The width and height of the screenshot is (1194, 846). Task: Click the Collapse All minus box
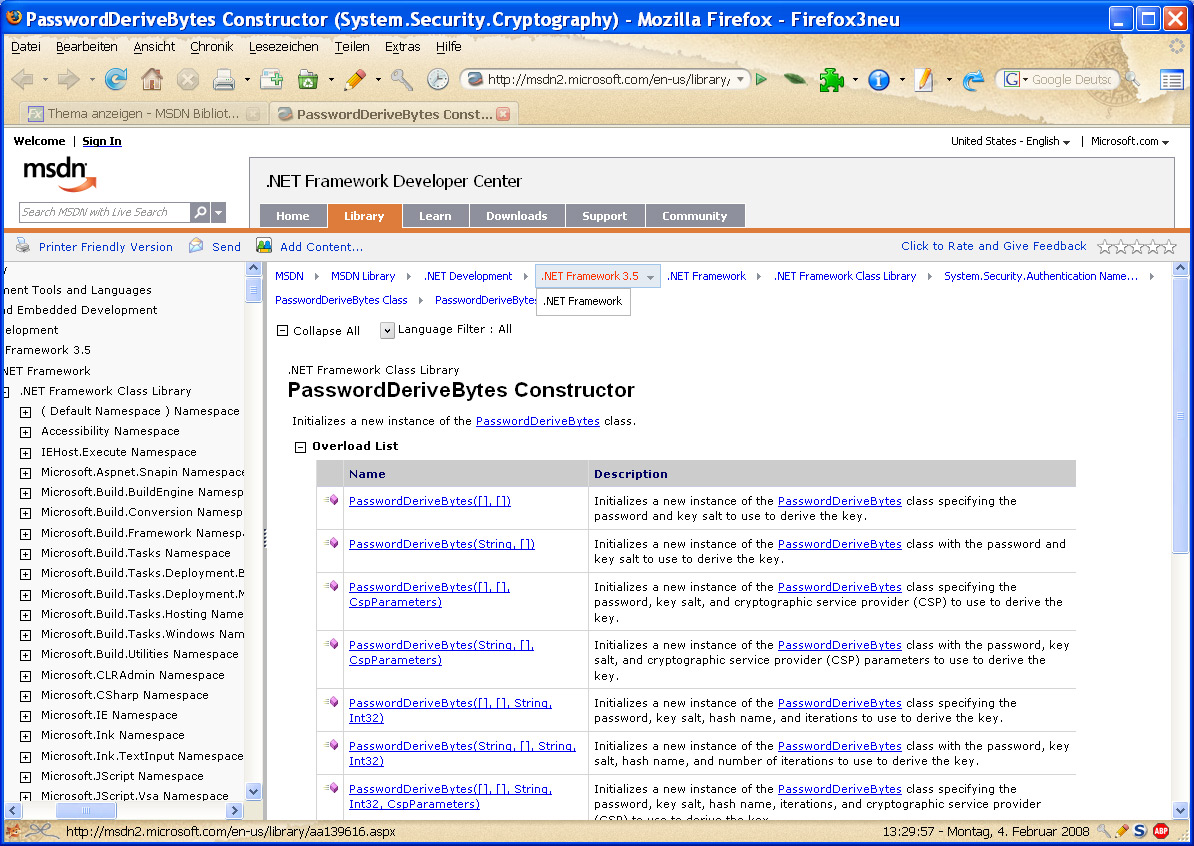[283, 330]
